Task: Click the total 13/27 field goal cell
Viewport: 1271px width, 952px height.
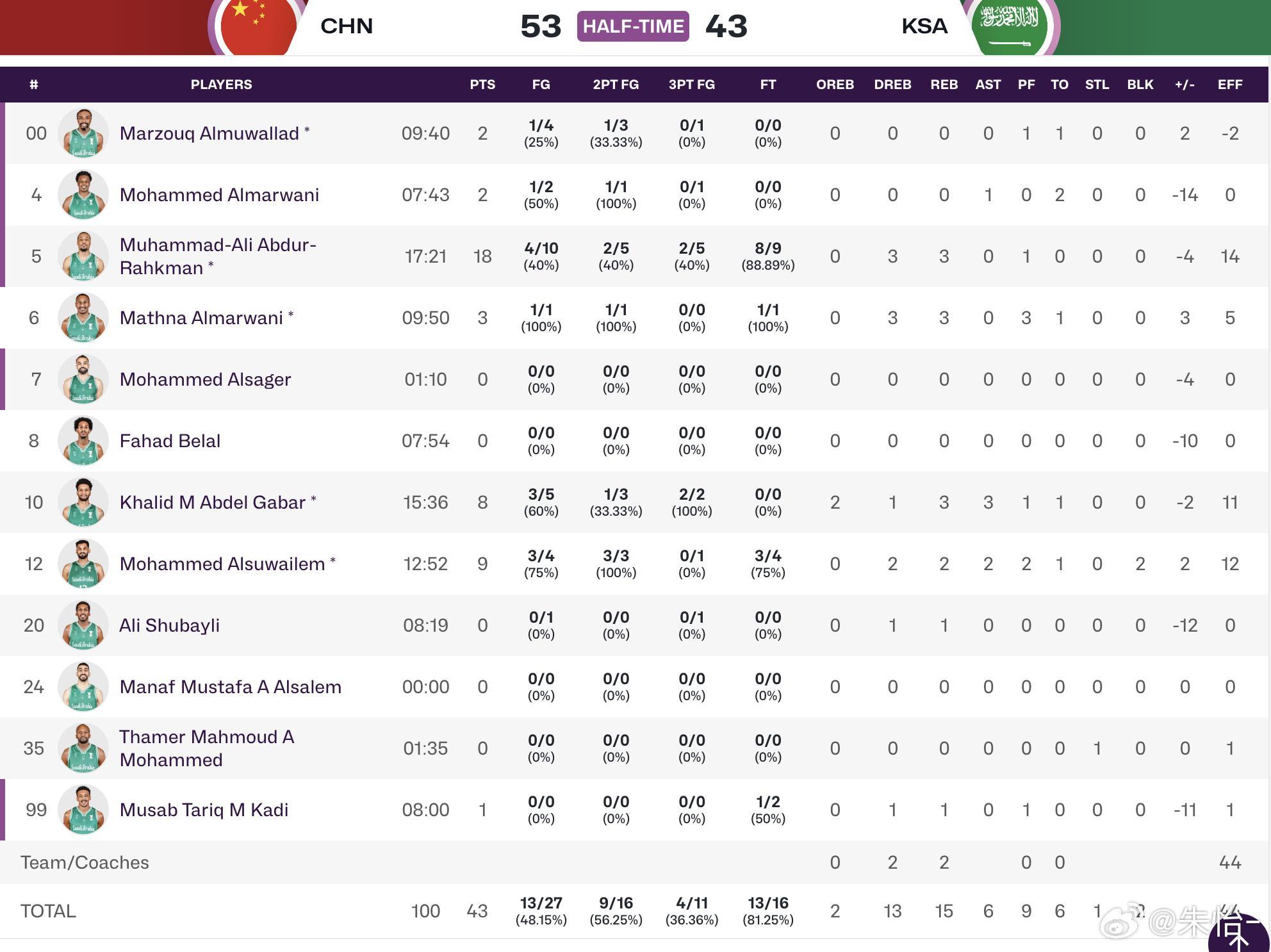Action: tap(541, 911)
